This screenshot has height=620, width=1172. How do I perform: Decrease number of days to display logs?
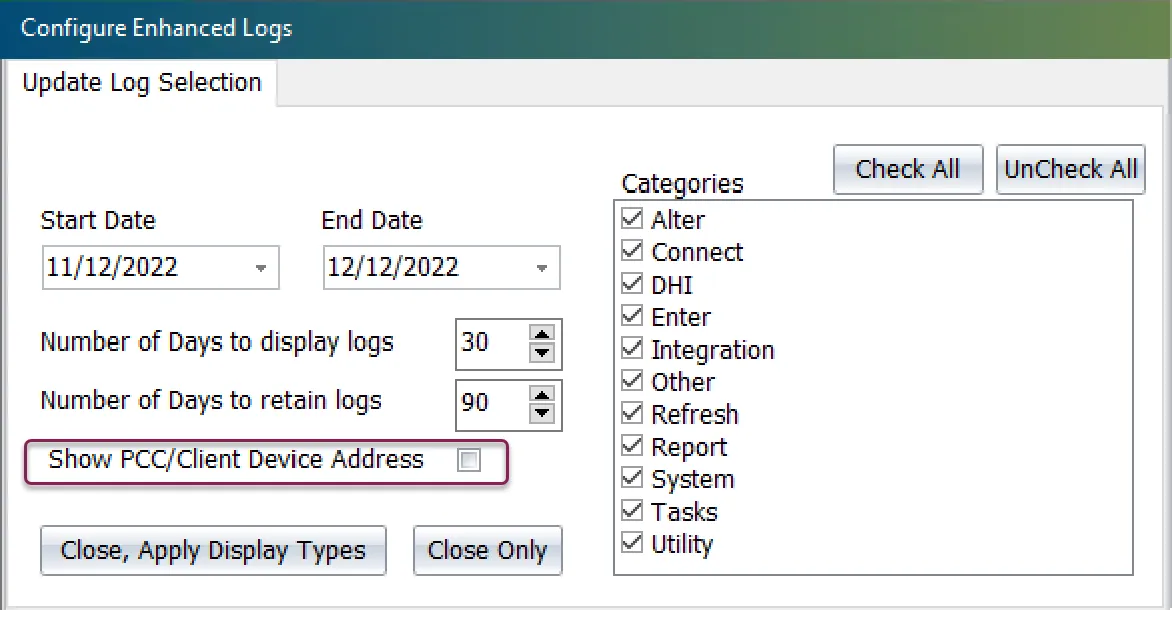541,353
